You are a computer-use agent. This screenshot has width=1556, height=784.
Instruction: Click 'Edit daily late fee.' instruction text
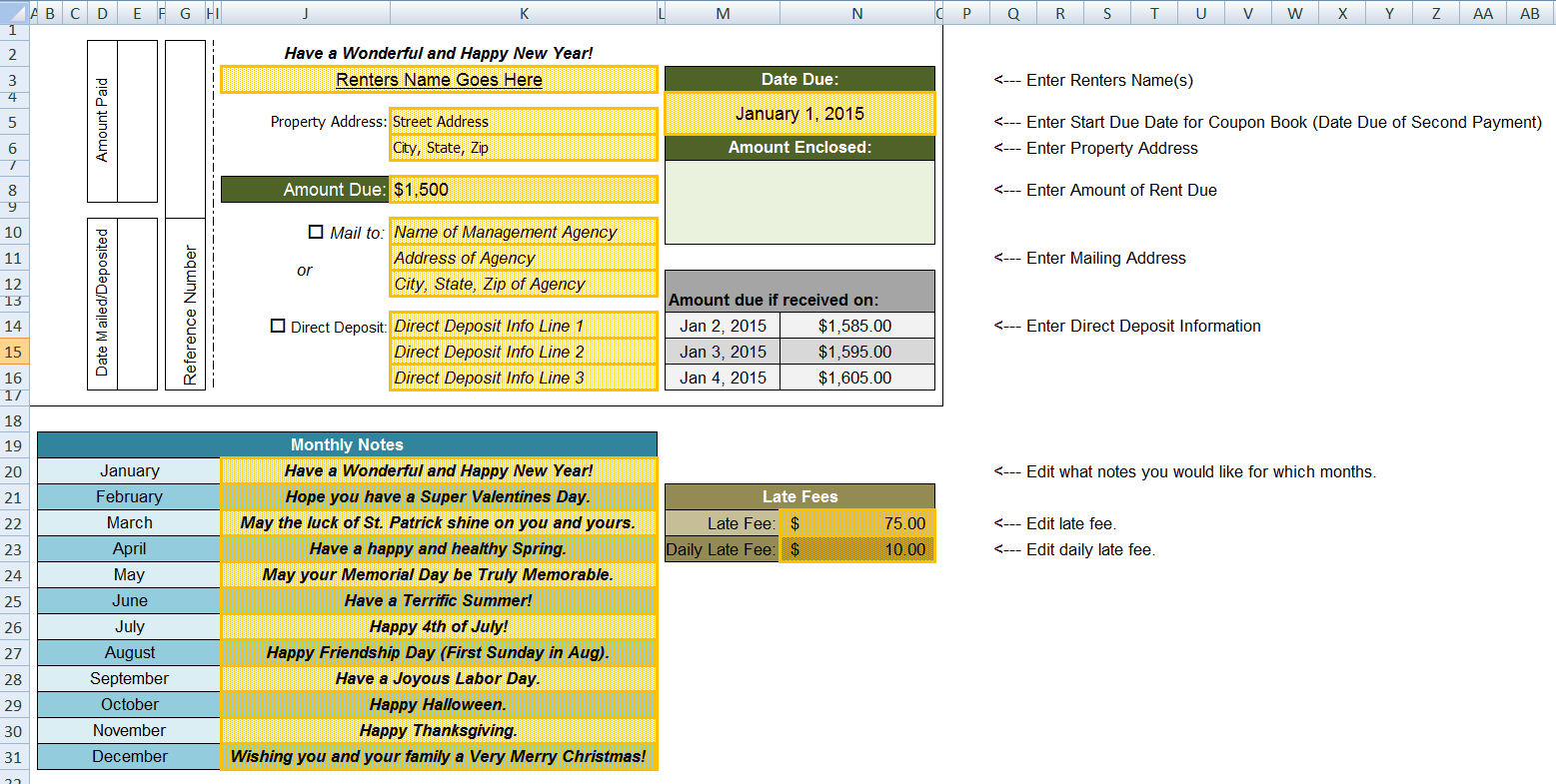click(1074, 549)
